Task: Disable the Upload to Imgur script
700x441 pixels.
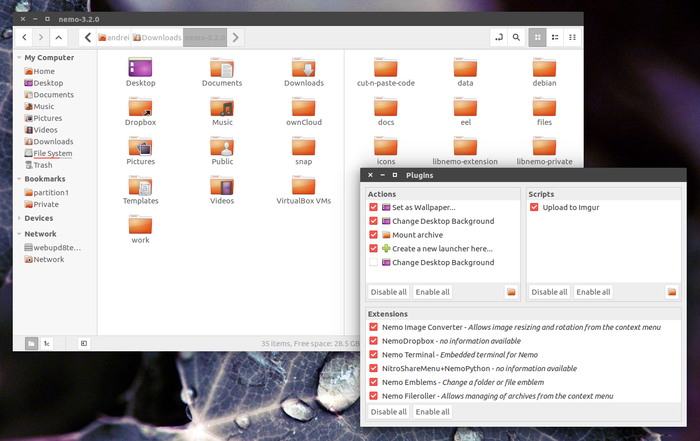Action: 535,207
